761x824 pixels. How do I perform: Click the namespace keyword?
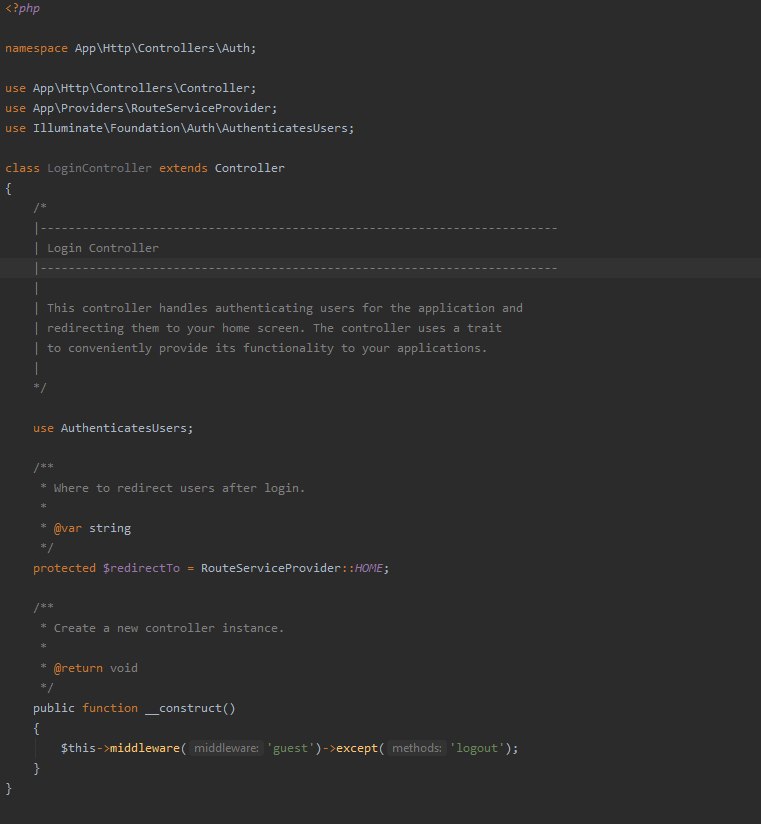[x=36, y=48]
